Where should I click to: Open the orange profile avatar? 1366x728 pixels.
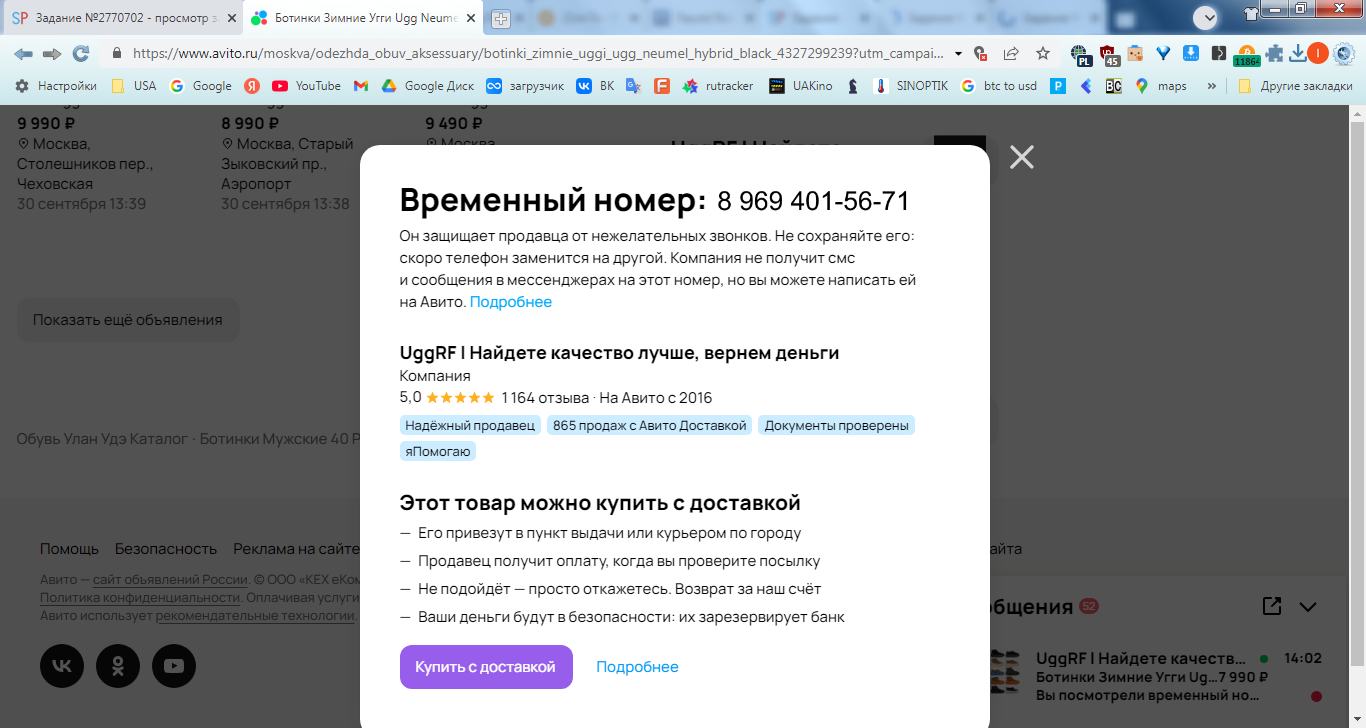(x=1319, y=54)
